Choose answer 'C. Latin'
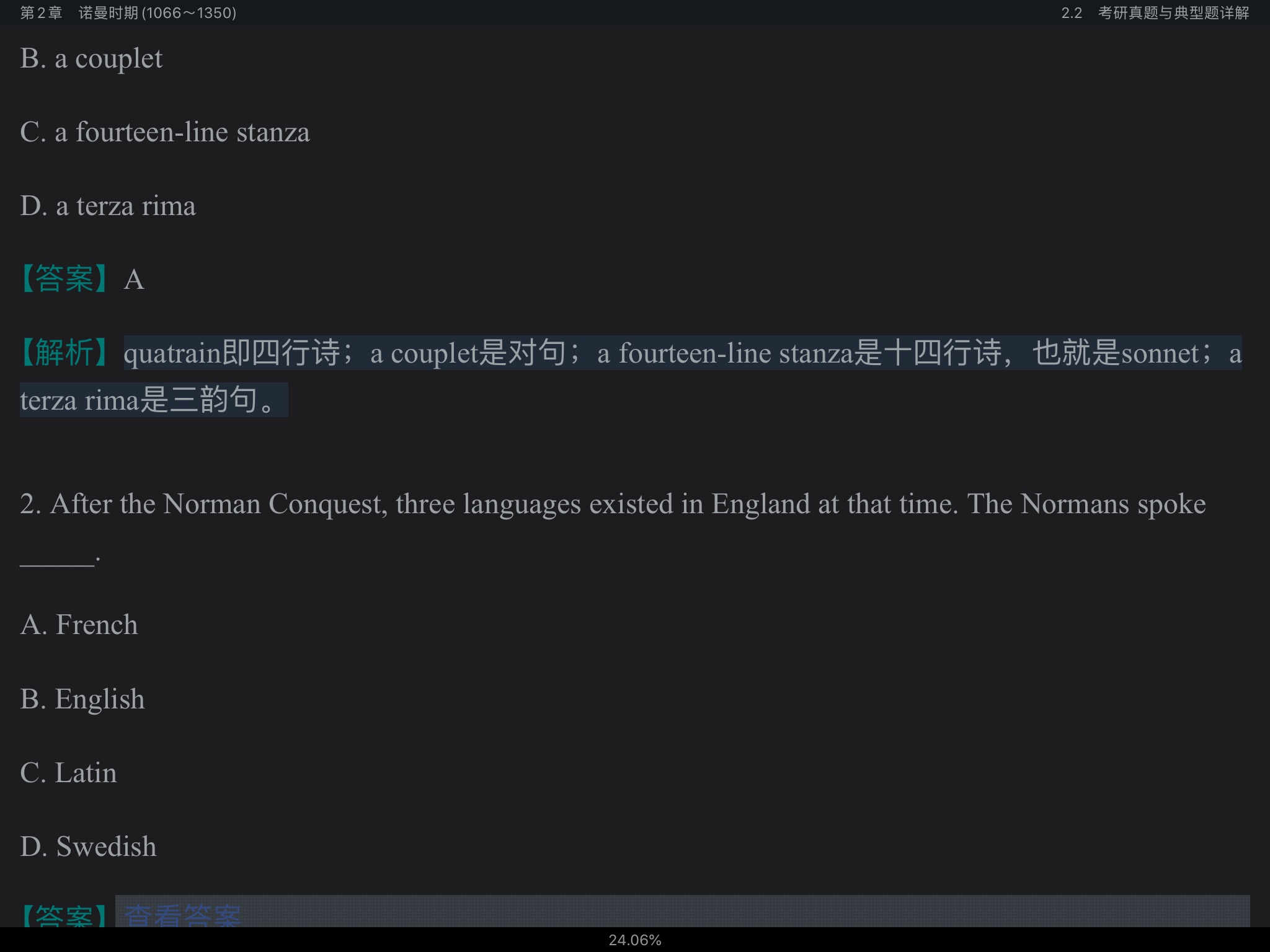Viewport: 1270px width, 952px height. [68, 773]
